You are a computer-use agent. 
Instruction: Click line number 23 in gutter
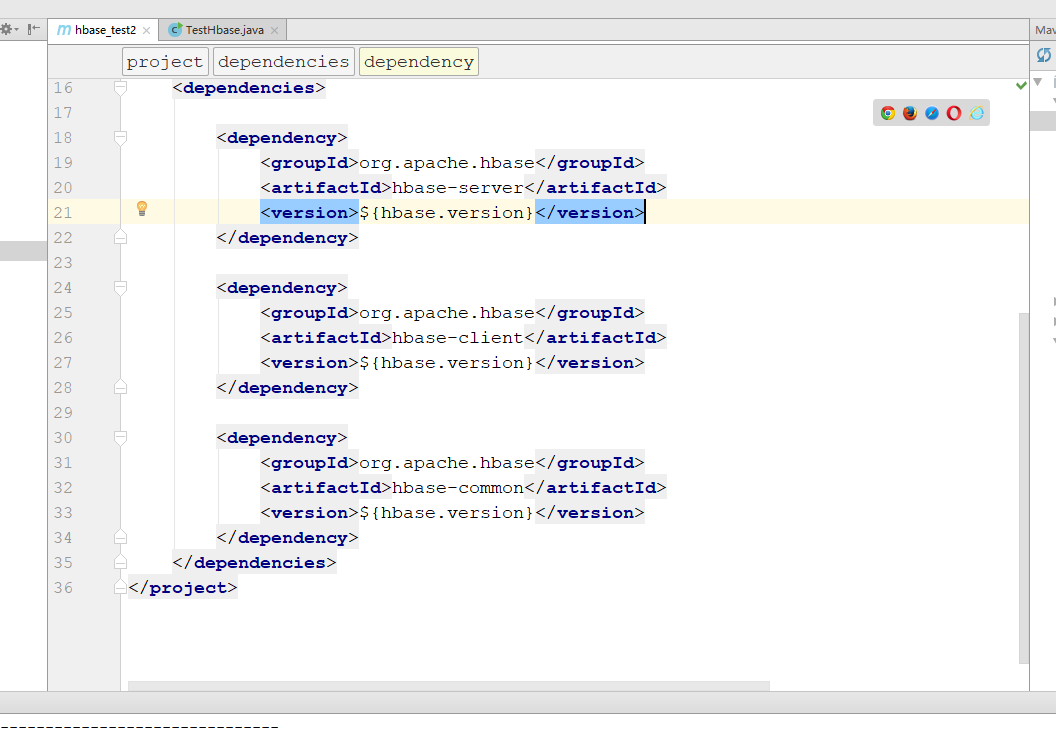63,263
